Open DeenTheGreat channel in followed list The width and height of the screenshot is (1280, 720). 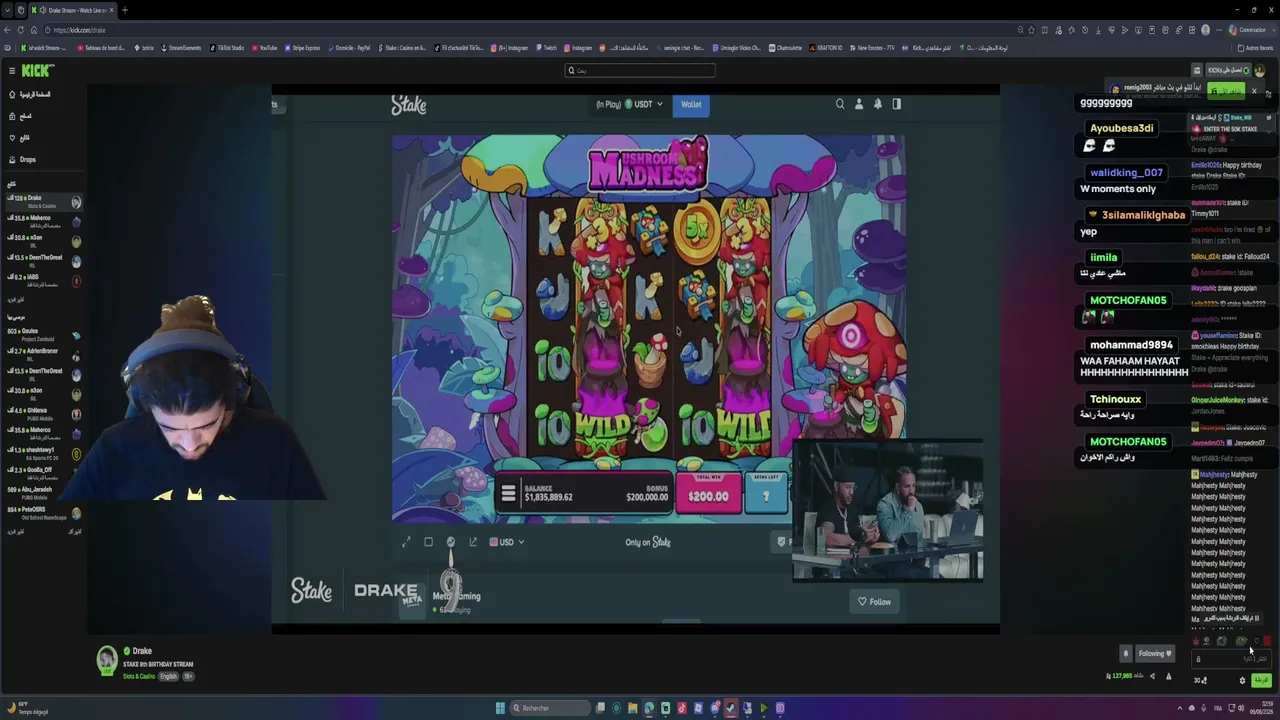click(44, 261)
